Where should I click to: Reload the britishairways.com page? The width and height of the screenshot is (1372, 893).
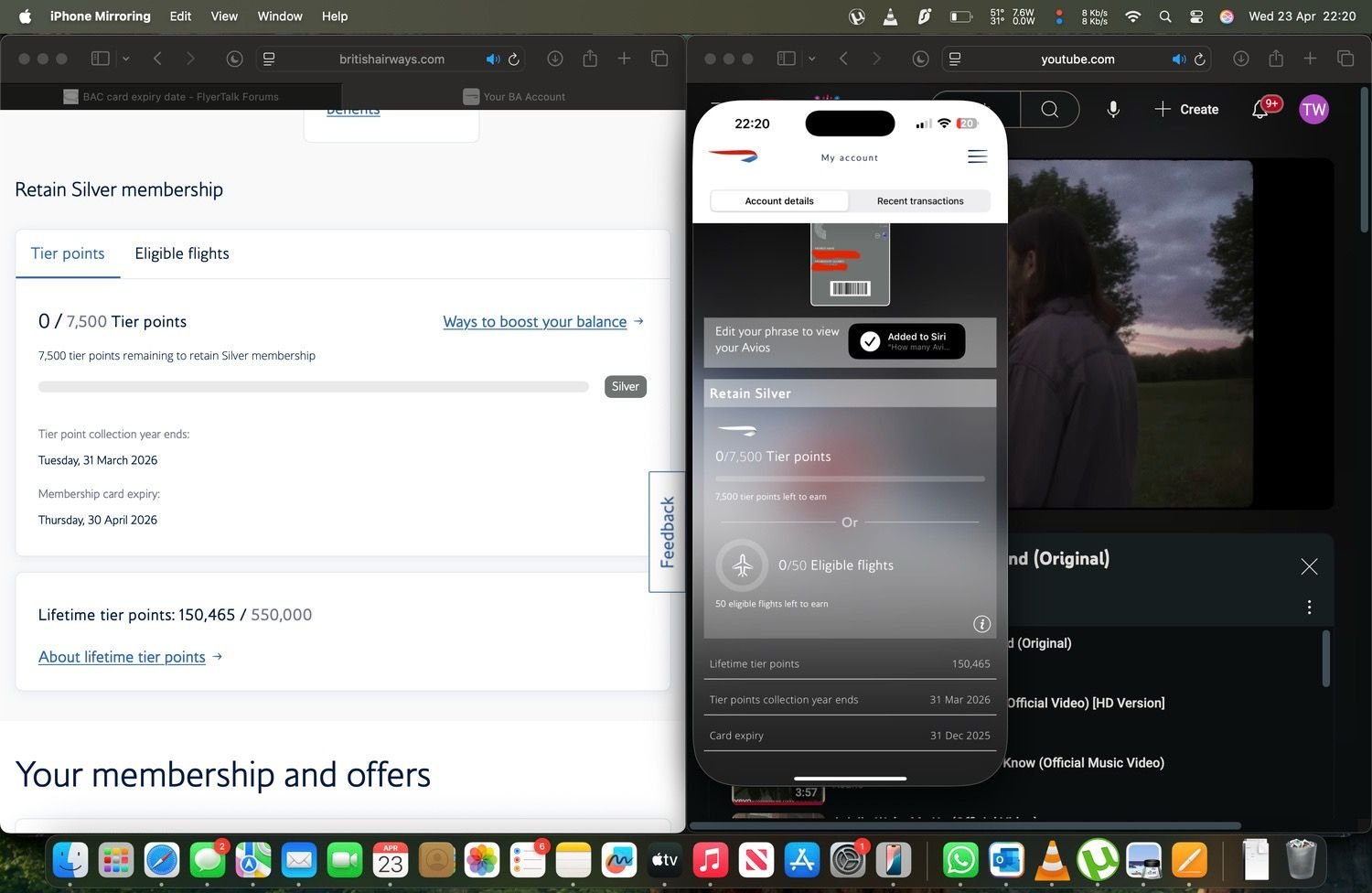pos(514,59)
